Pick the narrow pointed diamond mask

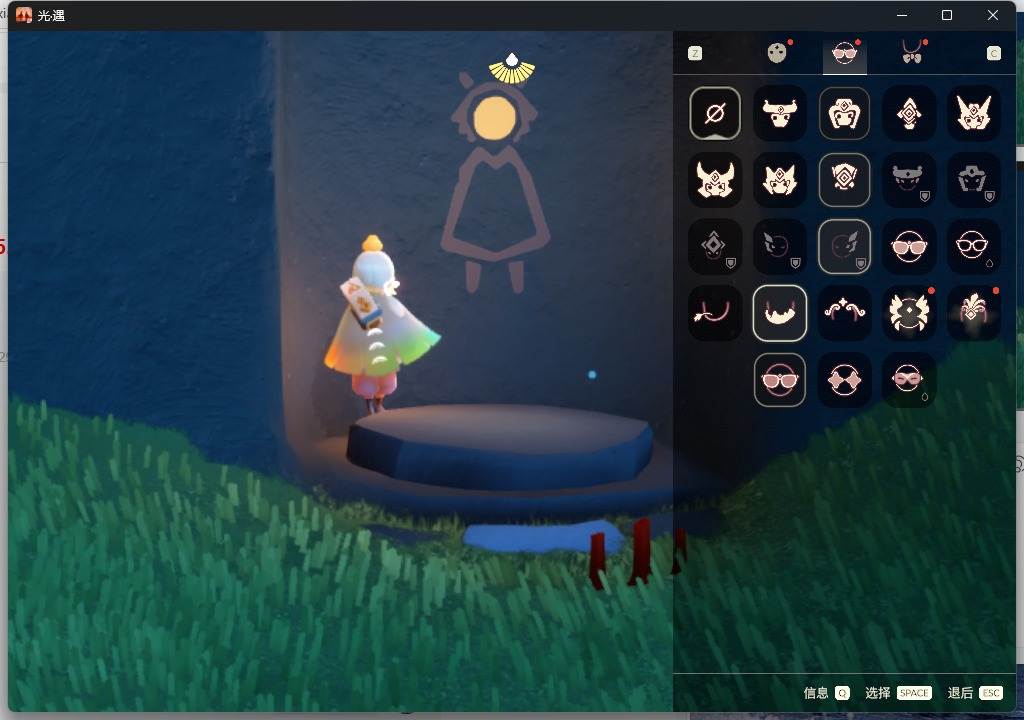(908, 113)
